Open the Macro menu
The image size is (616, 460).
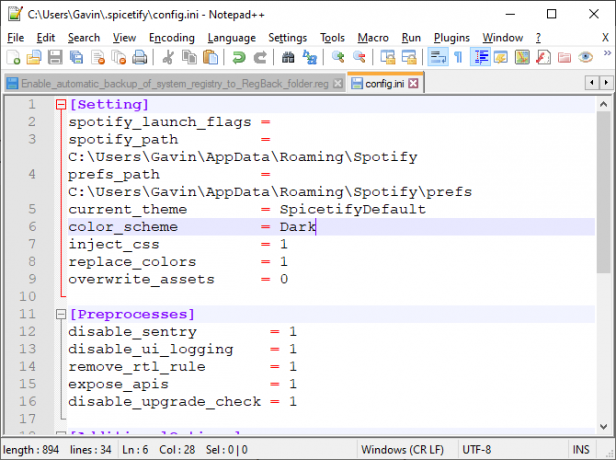(x=373, y=38)
